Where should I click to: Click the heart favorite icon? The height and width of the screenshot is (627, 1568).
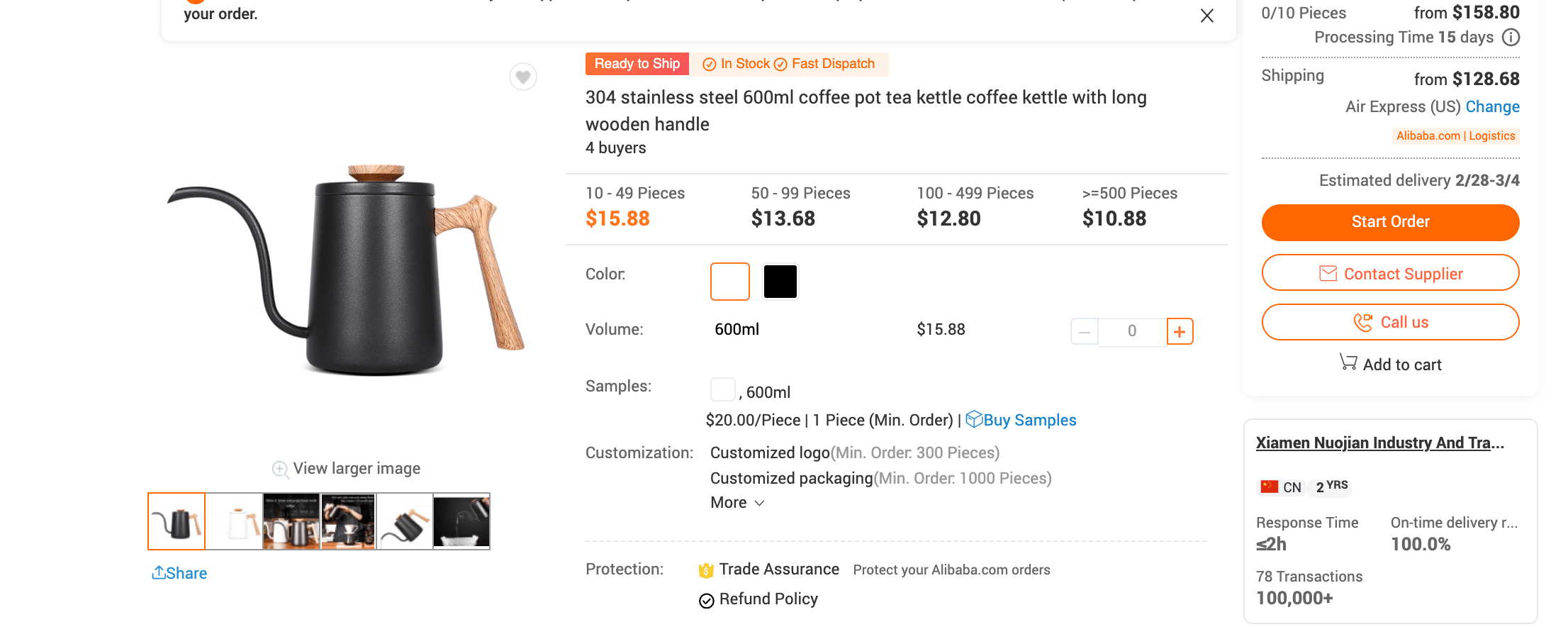[x=523, y=77]
